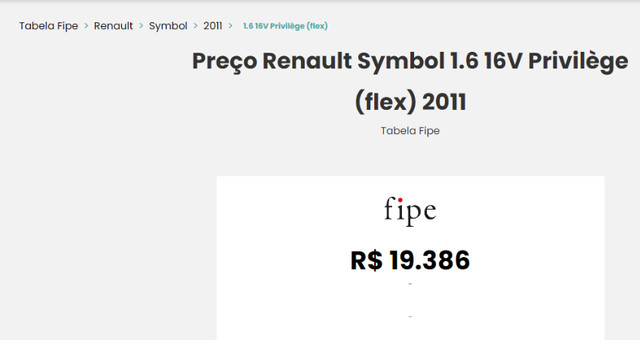This screenshot has height=362, width=640.
Task: Go to the Renault breadcrumb
Action: (113, 26)
